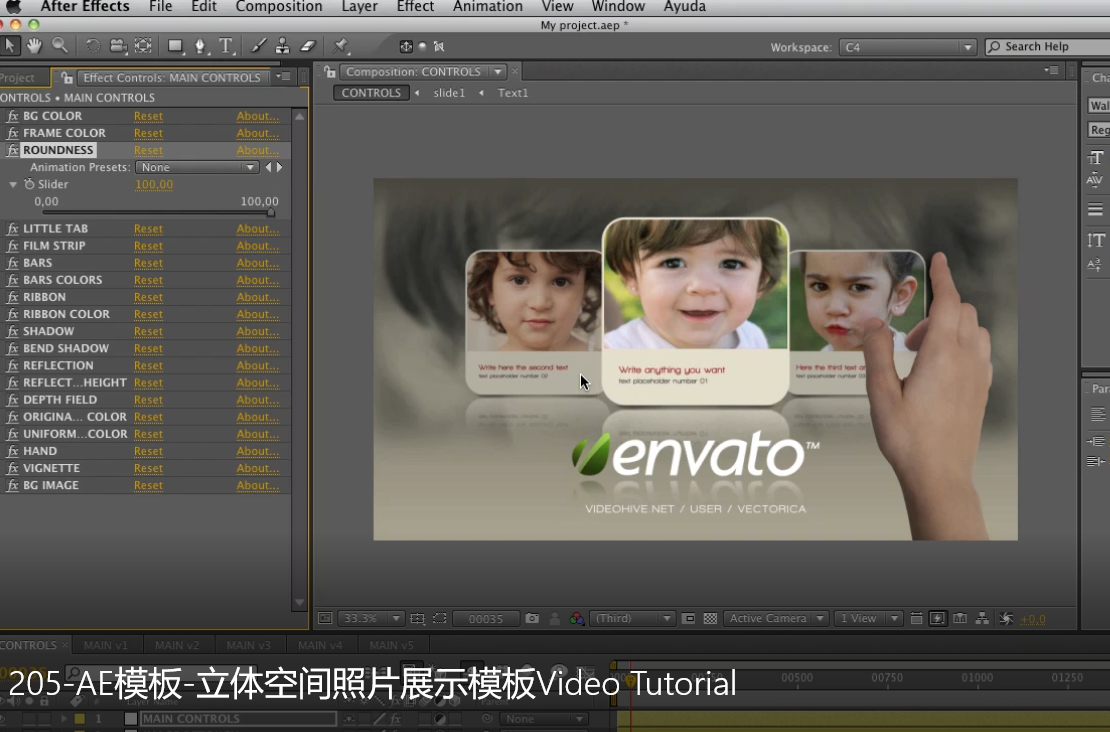Select the Zoom magnifier tool
The height and width of the screenshot is (732, 1110).
click(60, 46)
